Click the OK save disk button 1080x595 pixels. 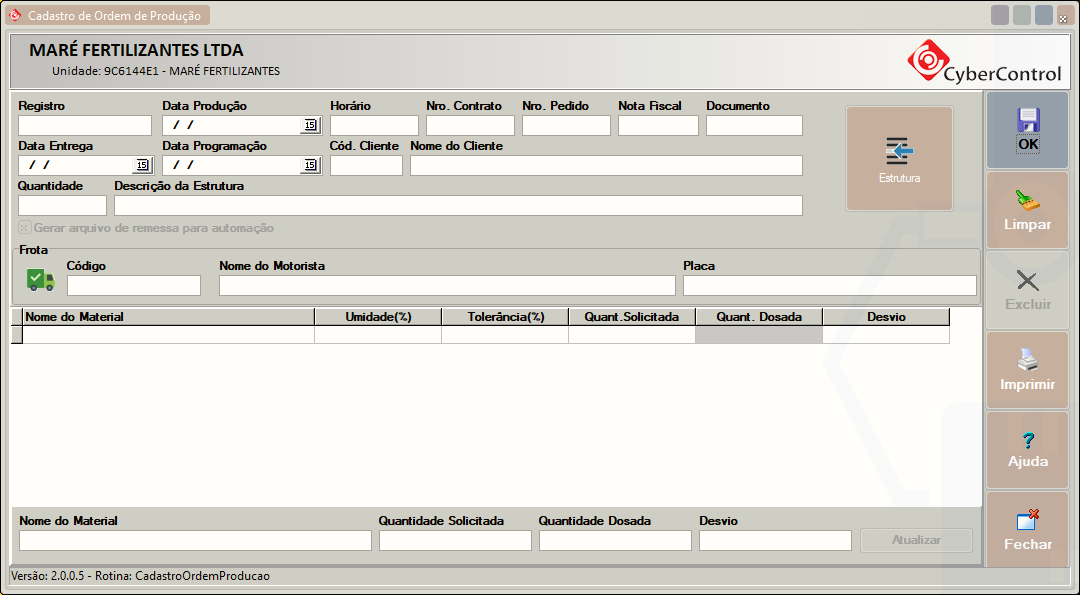[1027, 130]
